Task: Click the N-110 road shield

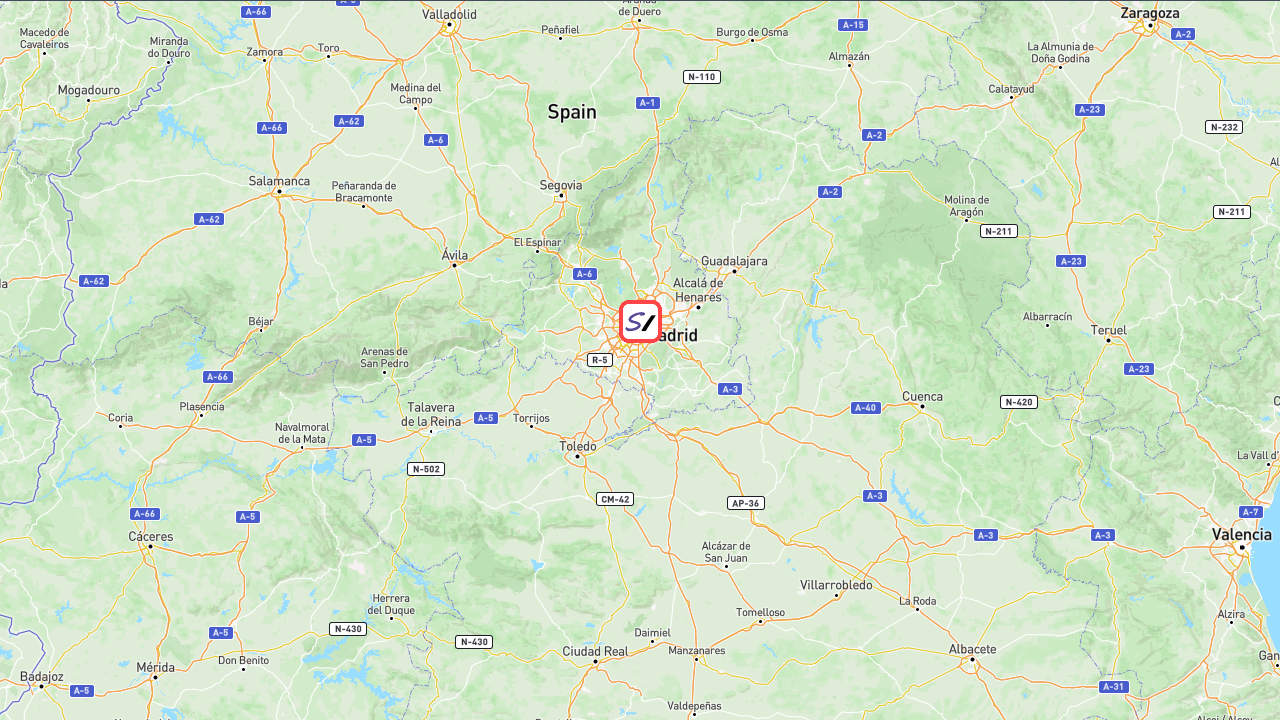Action: (x=702, y=77)
